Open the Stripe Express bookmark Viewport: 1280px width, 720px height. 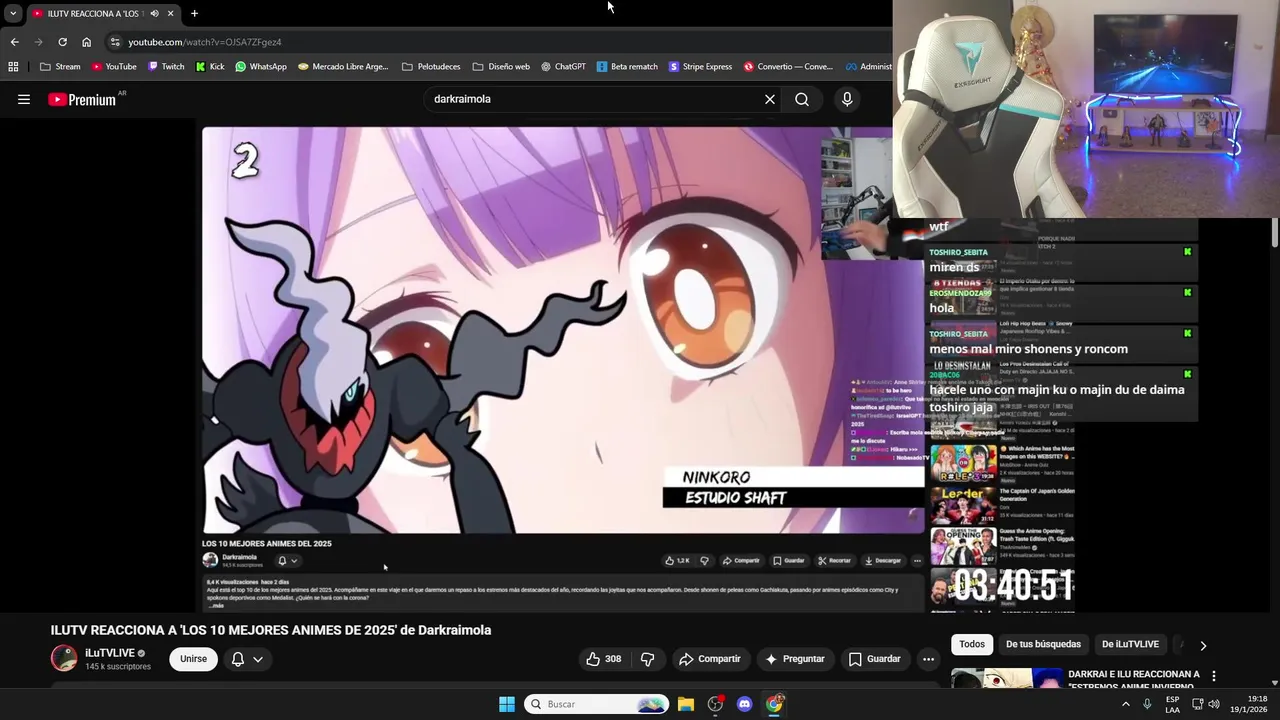(700, 67)
